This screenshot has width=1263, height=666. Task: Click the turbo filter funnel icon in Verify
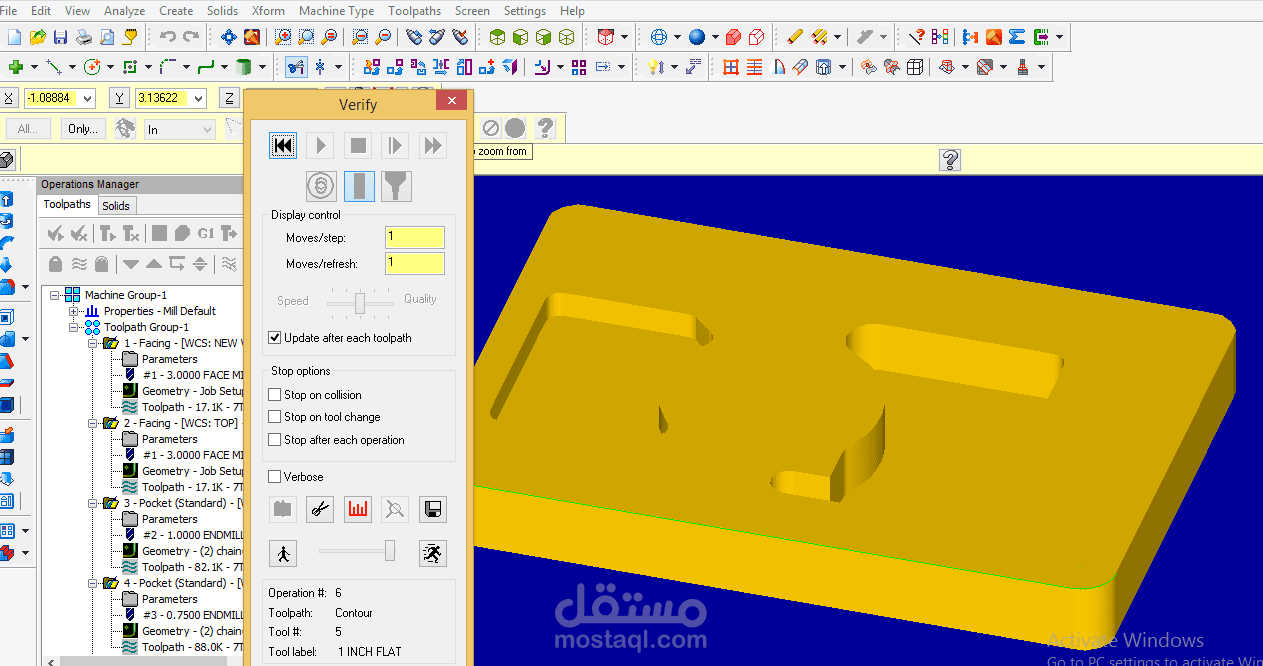click(396, 186)
